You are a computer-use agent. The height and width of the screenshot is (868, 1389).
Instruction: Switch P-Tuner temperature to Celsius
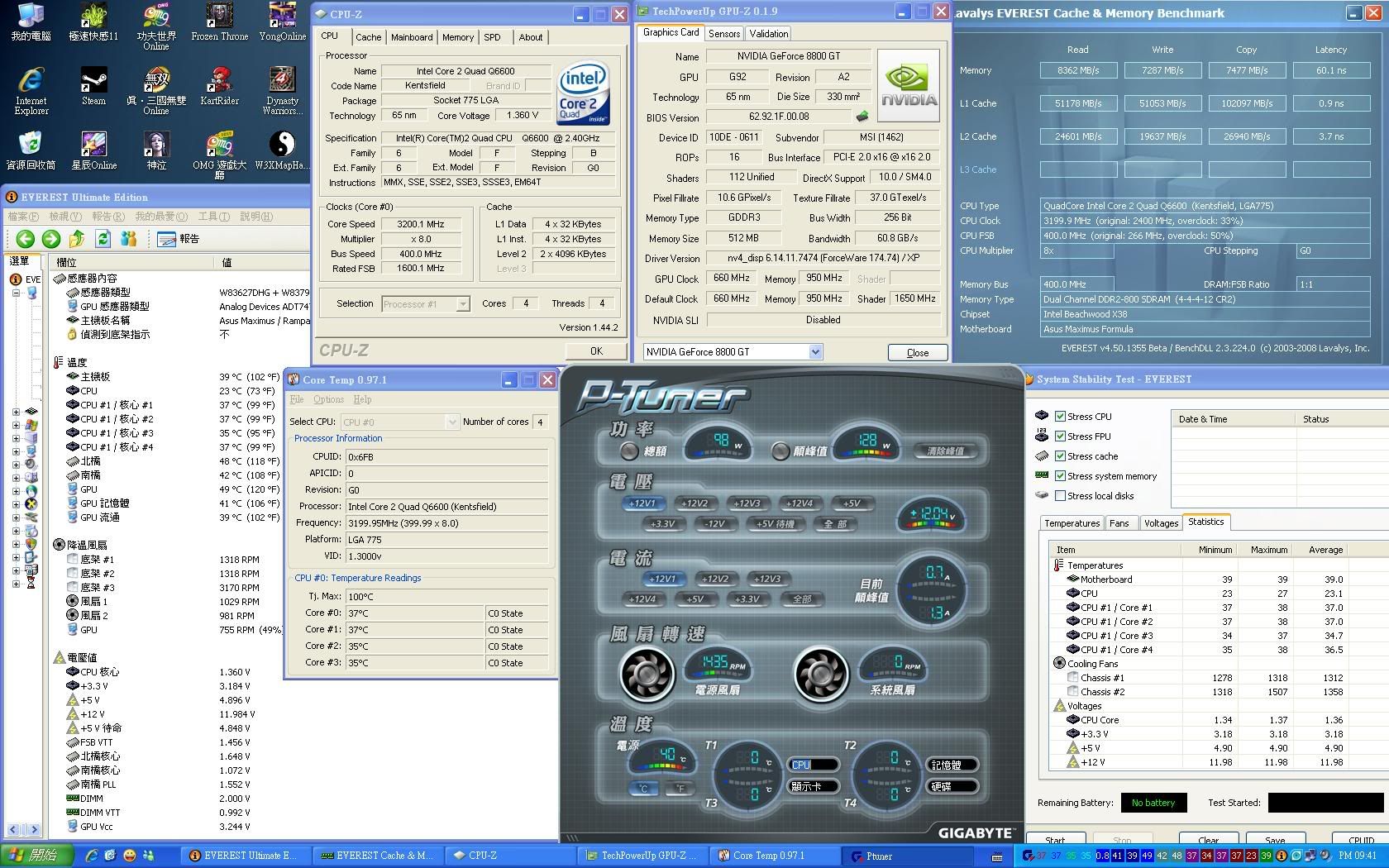pyautogui.click(x=644, y=788)
